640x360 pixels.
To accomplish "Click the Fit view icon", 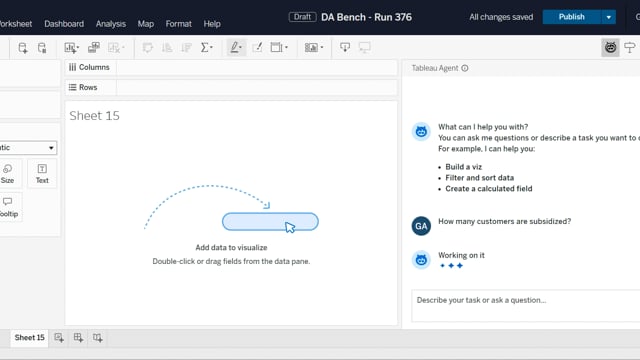I will coord(276,48).
